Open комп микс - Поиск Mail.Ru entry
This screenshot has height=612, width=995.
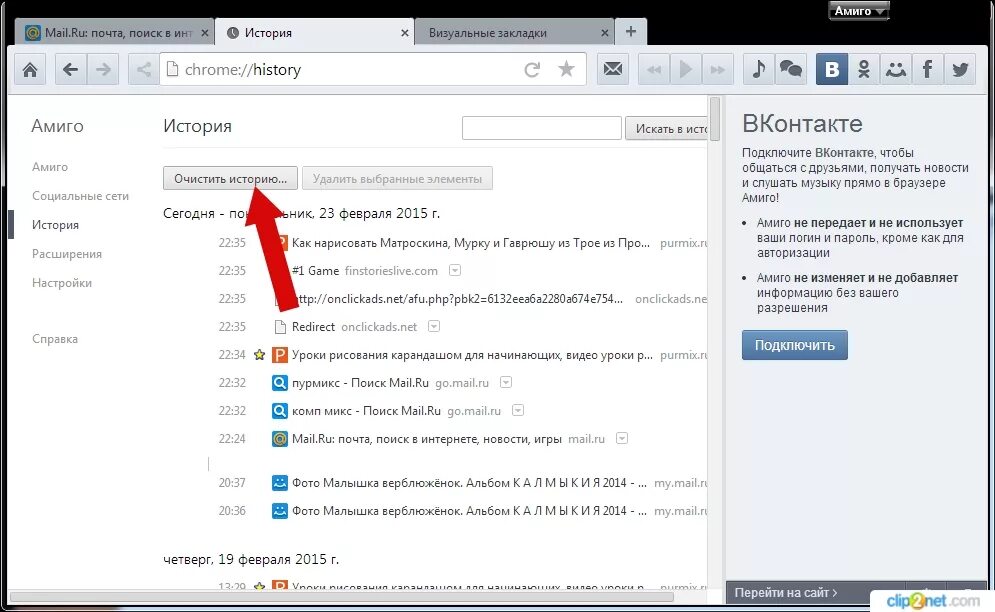[366, 411]
